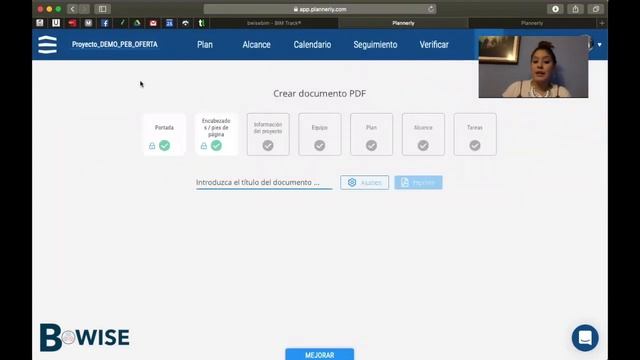Open a new Safari tab
640x360 pixels.
click(602, 23)
